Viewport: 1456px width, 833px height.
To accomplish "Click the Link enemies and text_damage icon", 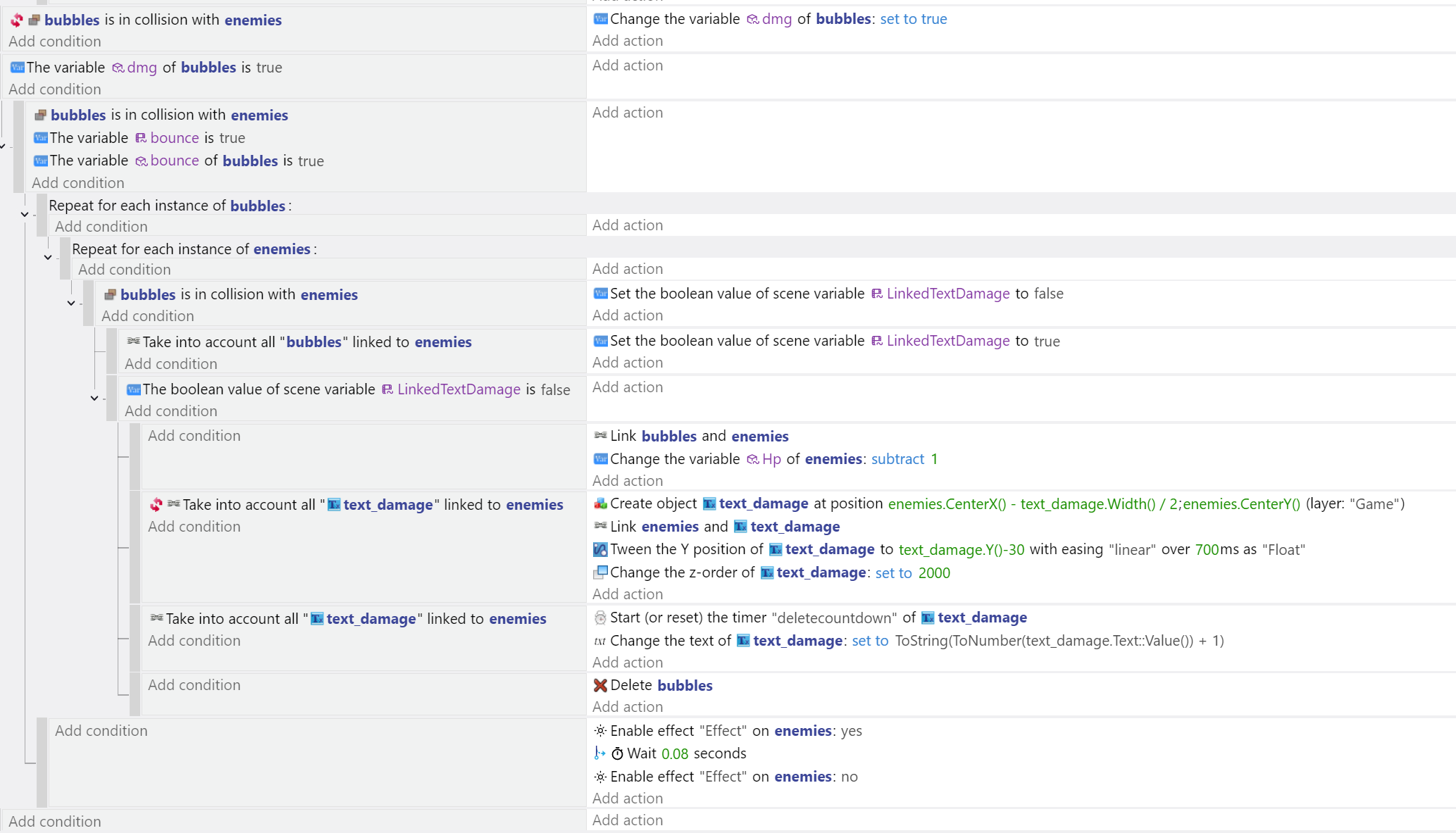I will [x=600, y=526].
